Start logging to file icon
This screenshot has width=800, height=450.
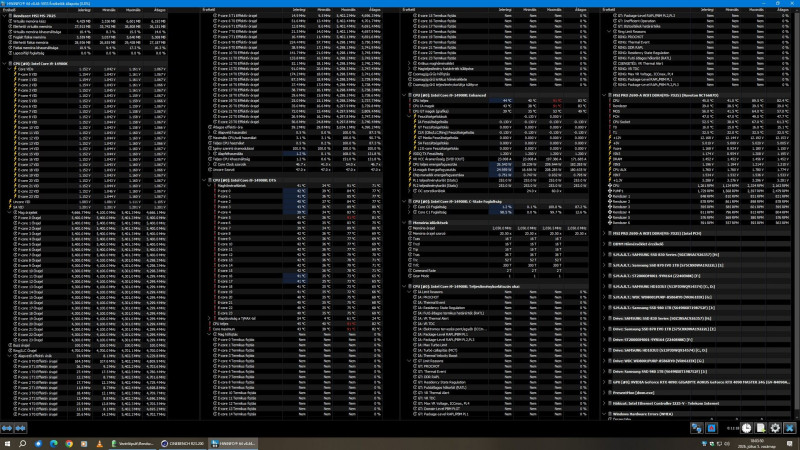tap(761, 428)
